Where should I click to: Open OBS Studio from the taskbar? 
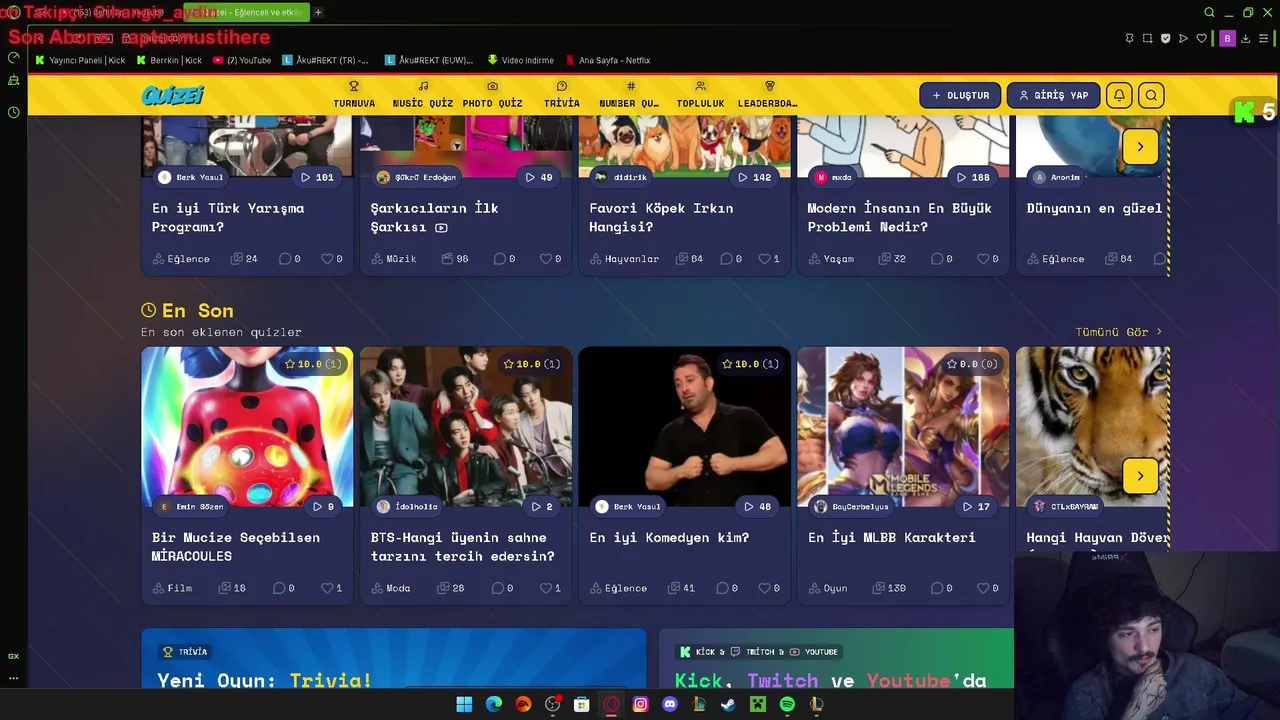(x=553, y=704)
